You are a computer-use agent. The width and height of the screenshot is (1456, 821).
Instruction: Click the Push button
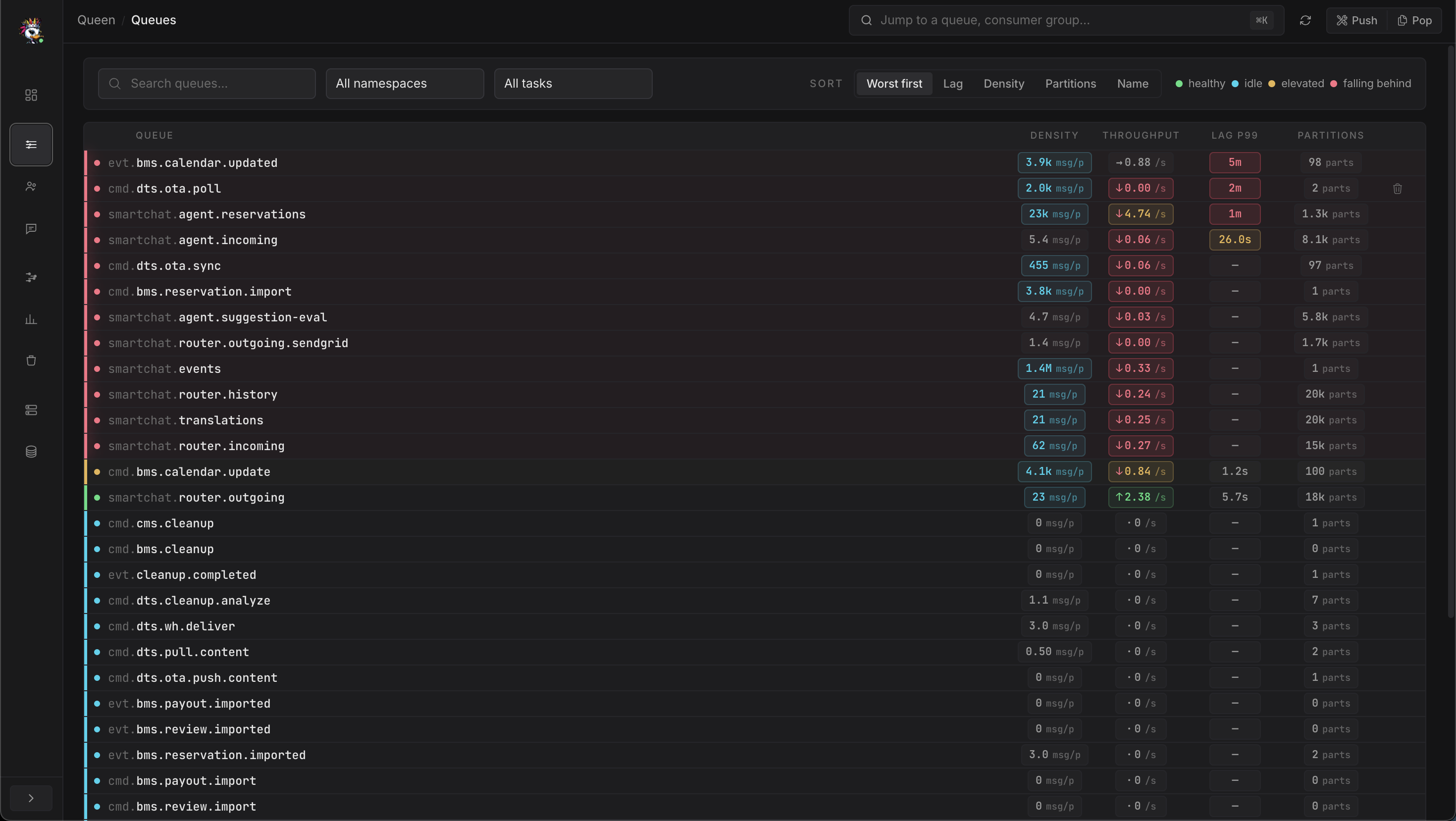(1357, 20)
